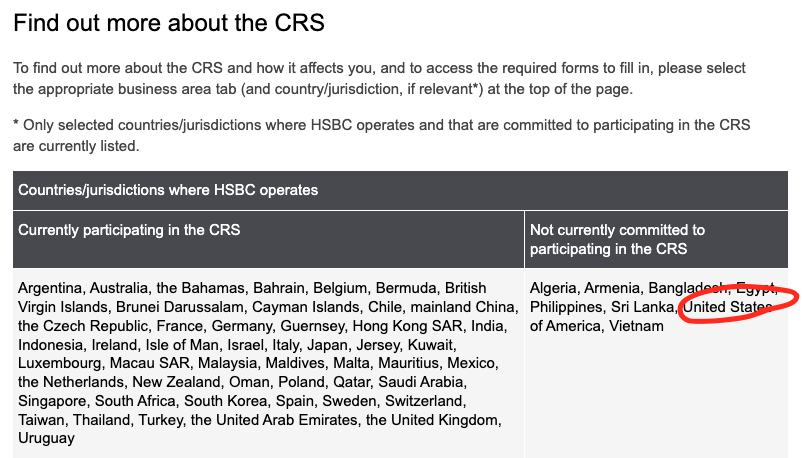Image resolution: width=803 pixels, height=458 pixels.
Task: Click the "Not currently committed to participating" column header
Action: tap(617, 239)
